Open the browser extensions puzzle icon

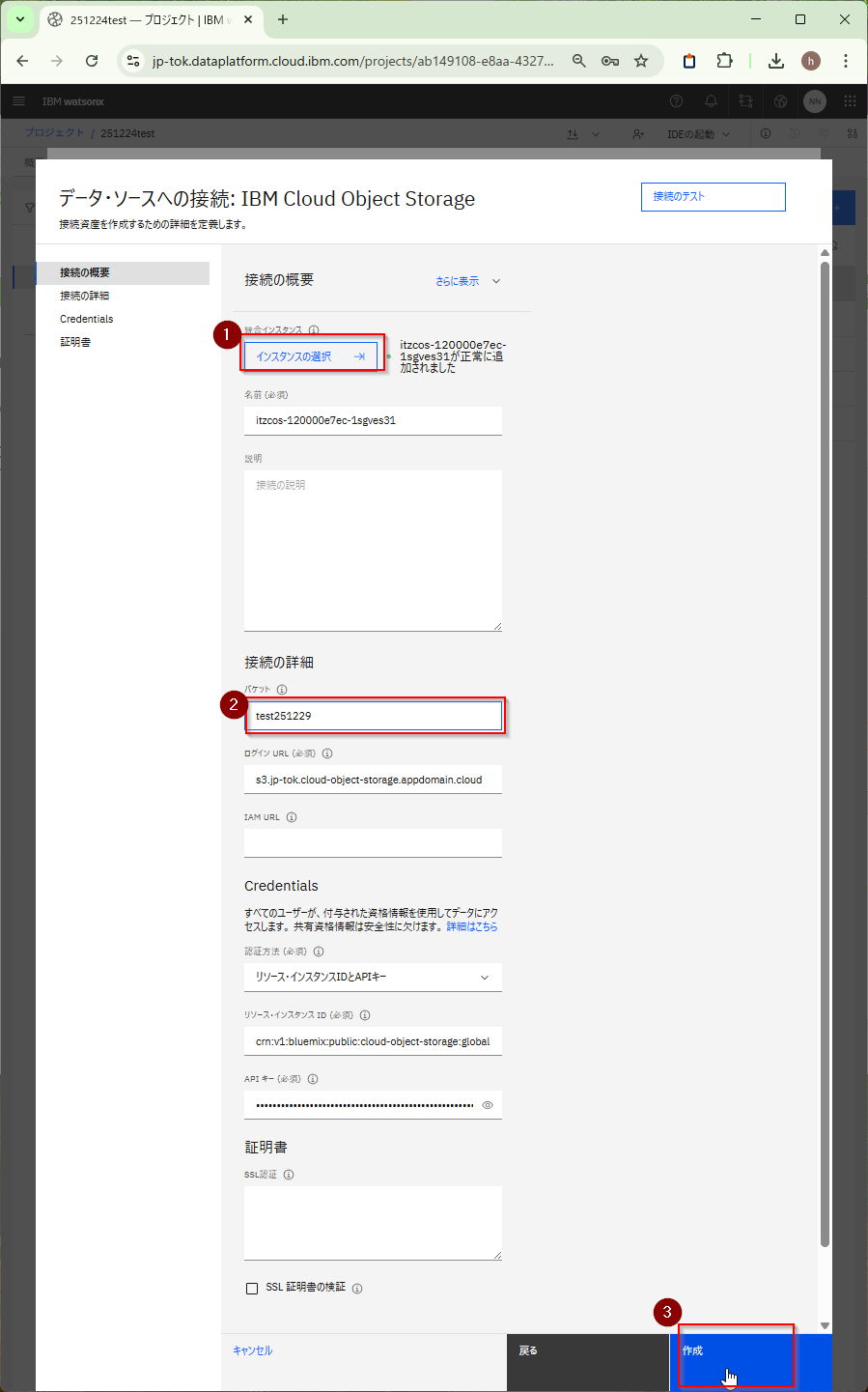[724, 61]
